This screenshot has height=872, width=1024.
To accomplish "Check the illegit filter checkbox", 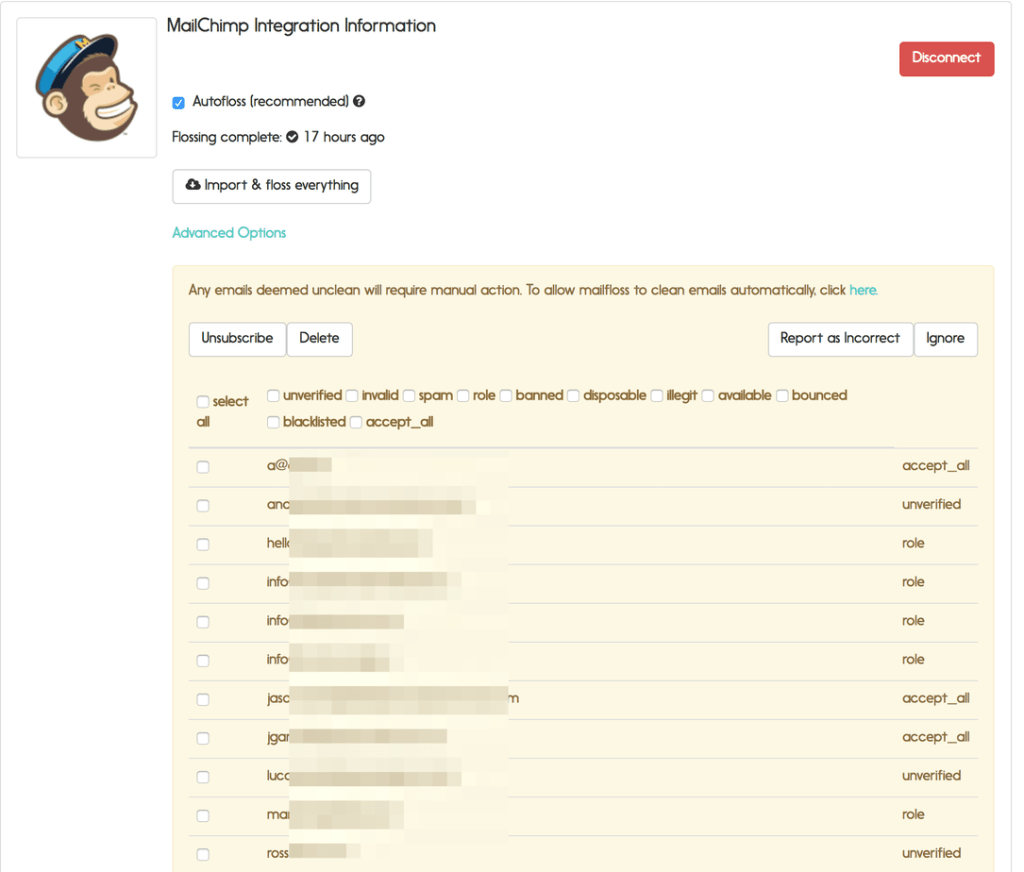I will click(657, 396).
